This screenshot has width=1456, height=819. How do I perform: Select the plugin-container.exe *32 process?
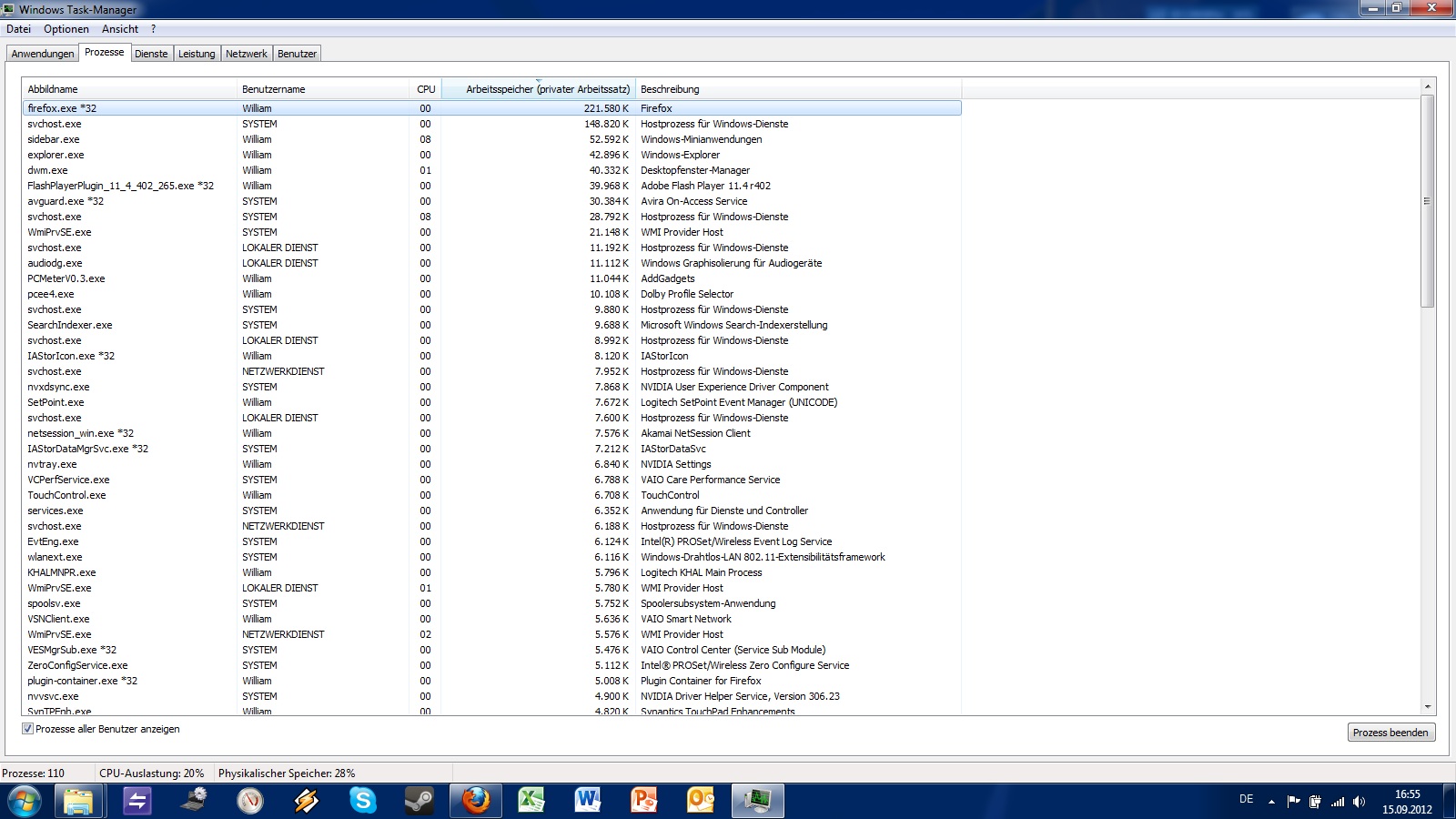(x=491, y=681)
